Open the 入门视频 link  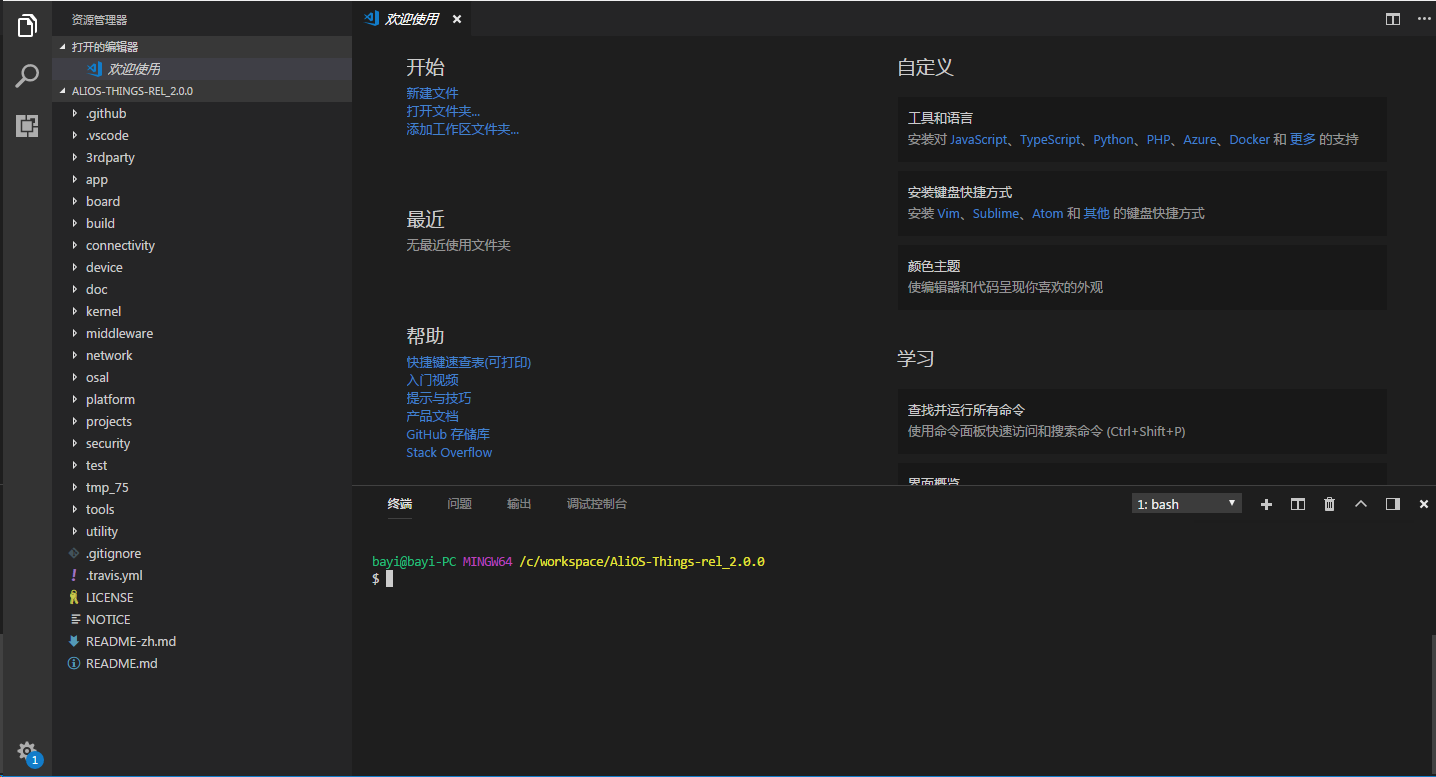point(432,380)
